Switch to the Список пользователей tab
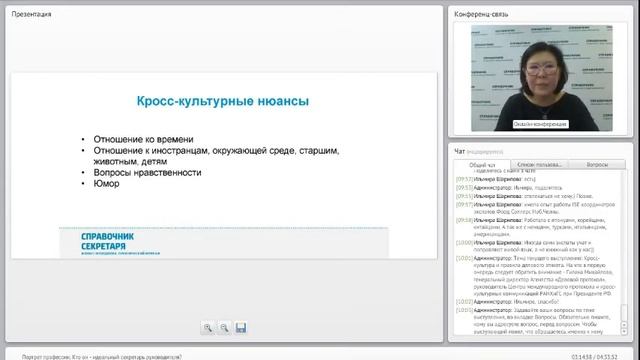Image resolution: width=640 pixels, height=360 pixels. point(539,164)
